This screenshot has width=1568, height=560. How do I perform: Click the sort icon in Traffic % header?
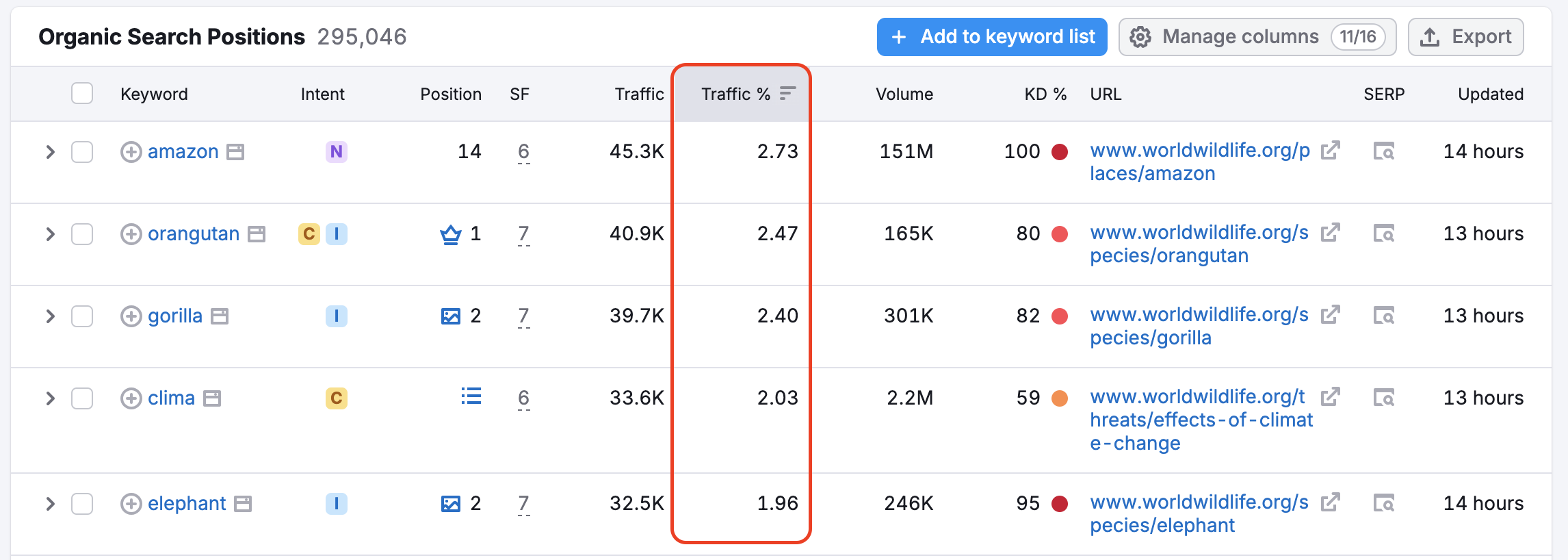coord(787,93)
